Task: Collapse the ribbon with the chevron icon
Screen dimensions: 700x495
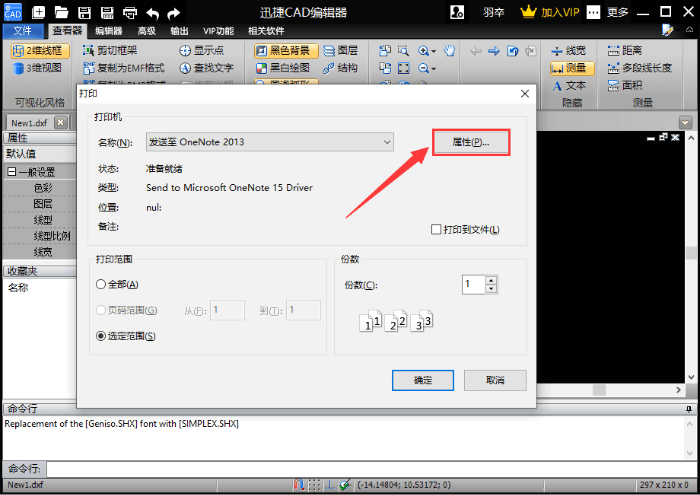Action: tap(689, 30)
